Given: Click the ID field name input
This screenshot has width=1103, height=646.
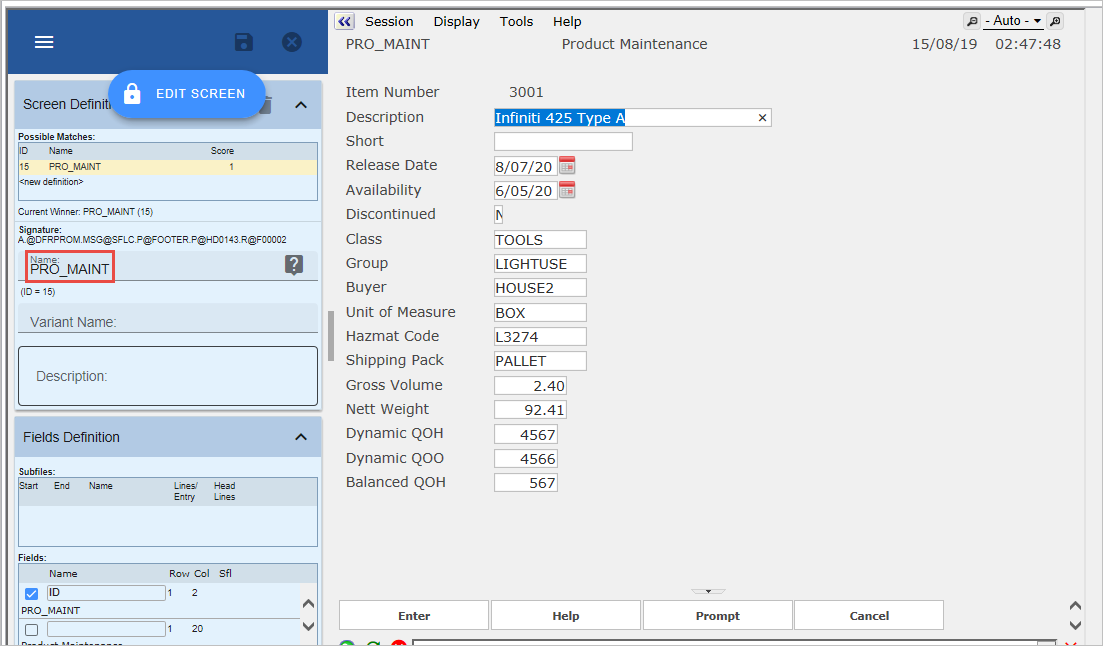Looking at the screenshot, I should pos(106,593).
